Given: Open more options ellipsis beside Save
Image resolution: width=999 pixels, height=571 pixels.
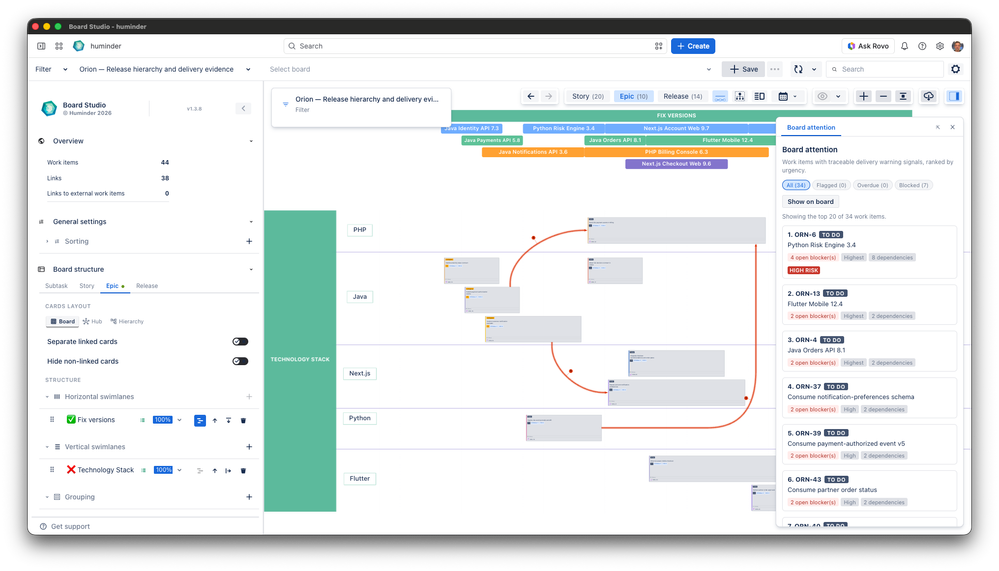Looking at the screenshot, I should [775, 69].
